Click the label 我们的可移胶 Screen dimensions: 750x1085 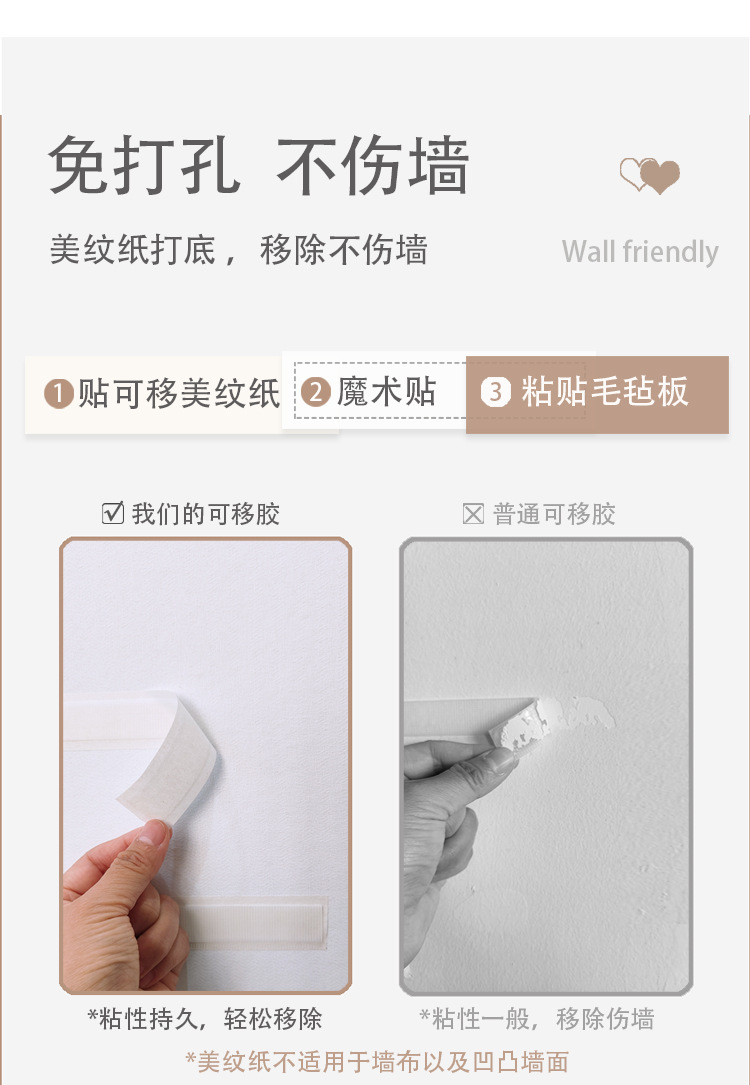pos(205,514)
